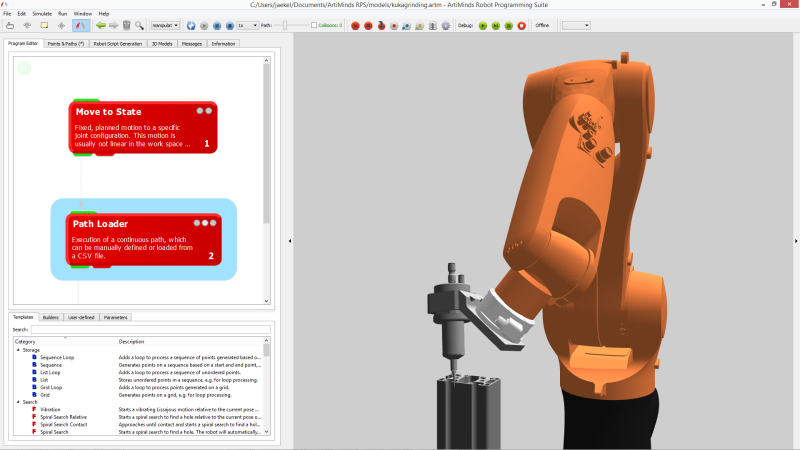800x450 pixels.
Task: Click the trash delete icon in toolbar
Action: coord(127,25)
